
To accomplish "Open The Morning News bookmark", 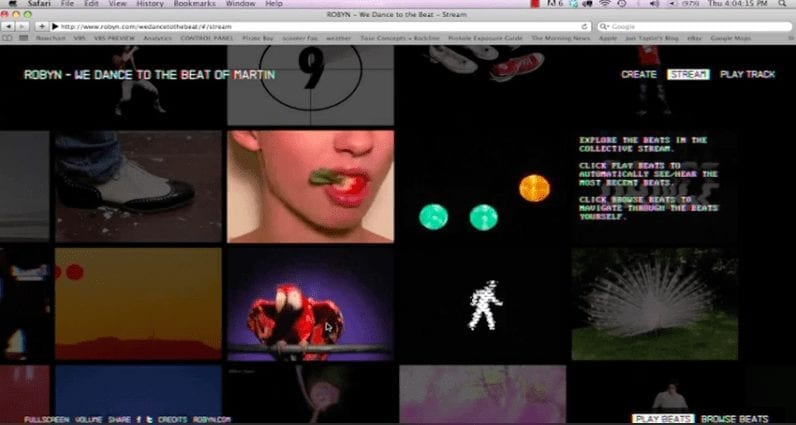I will tap(561, 38).
